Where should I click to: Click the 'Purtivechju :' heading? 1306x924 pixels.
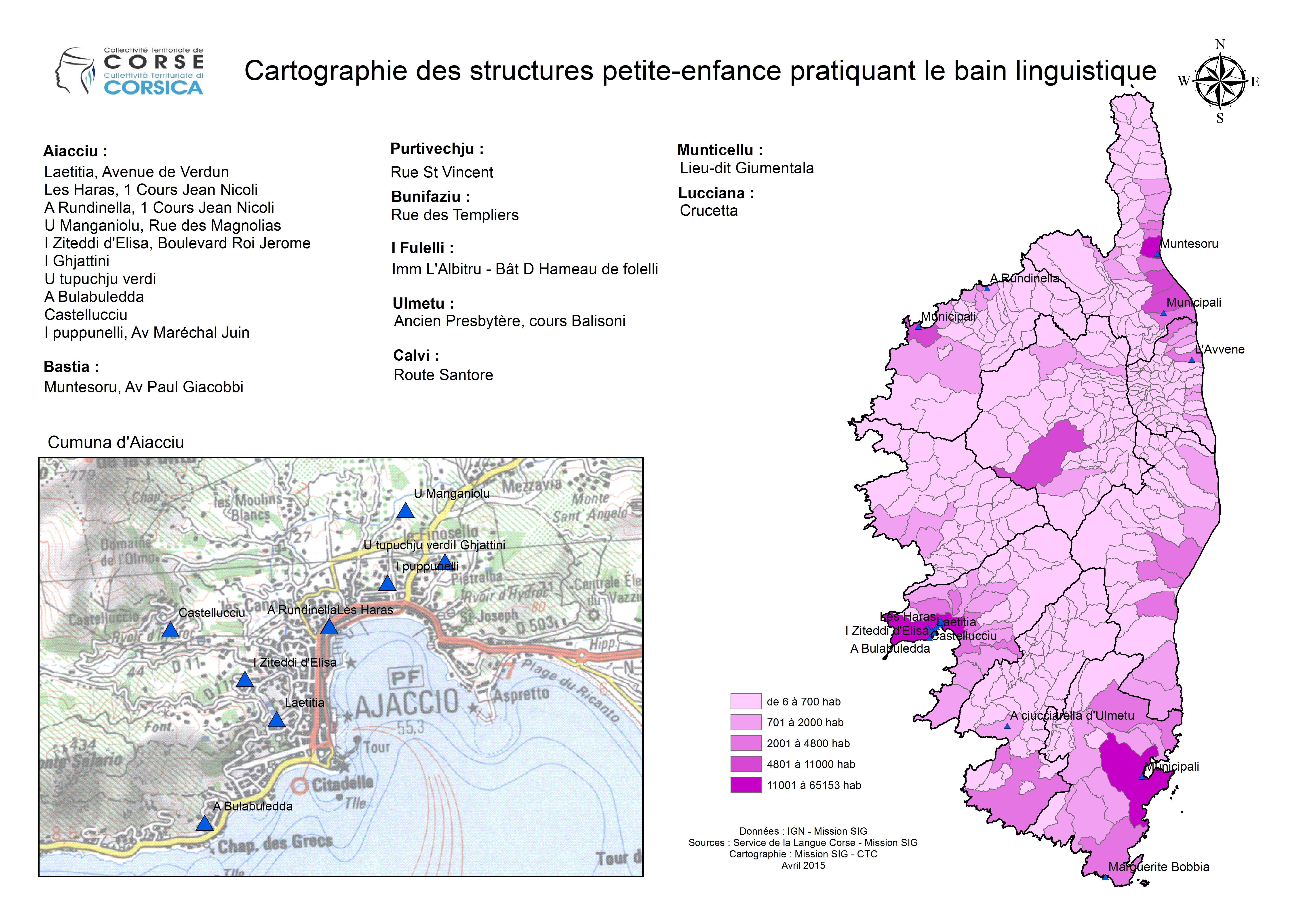tap(437, 149)
